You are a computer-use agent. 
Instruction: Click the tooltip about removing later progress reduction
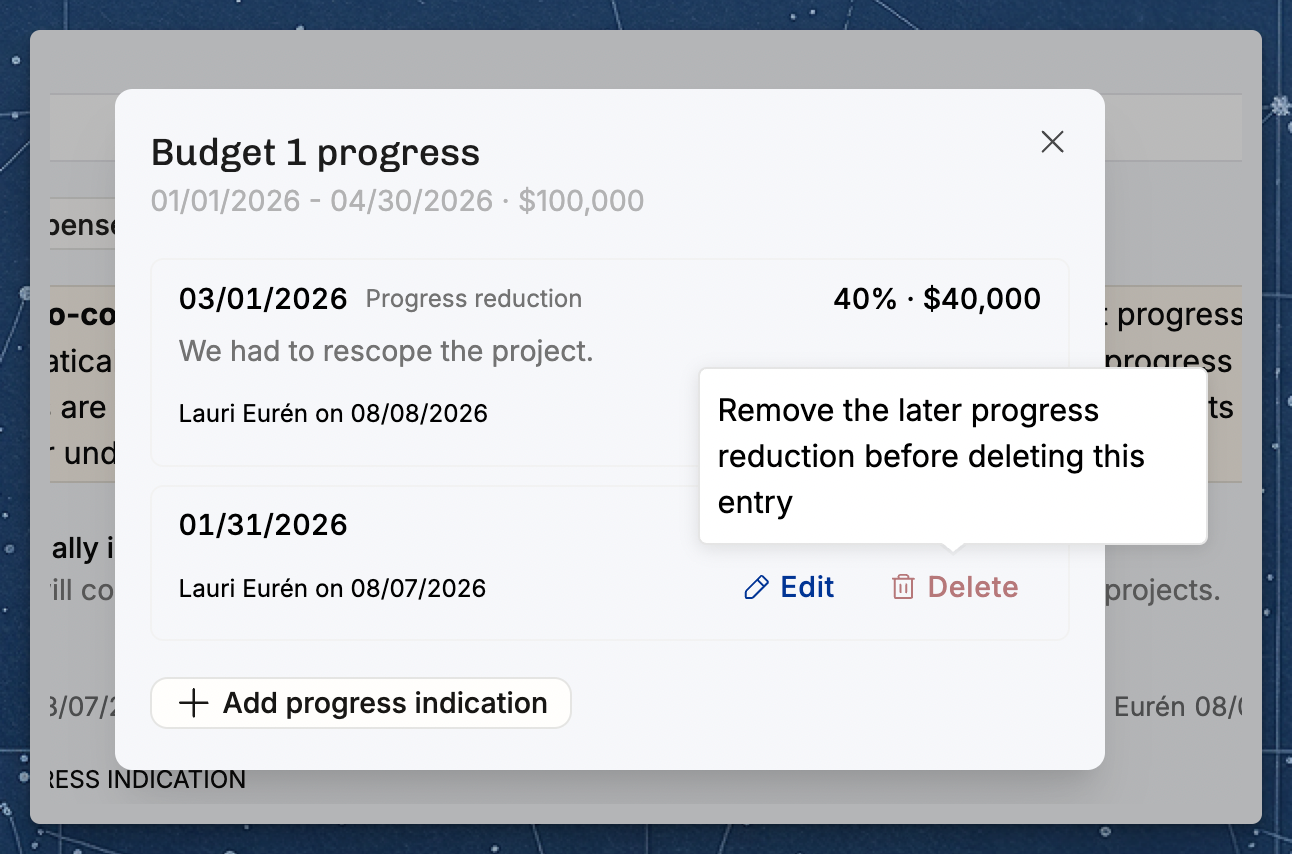point(953,456)
